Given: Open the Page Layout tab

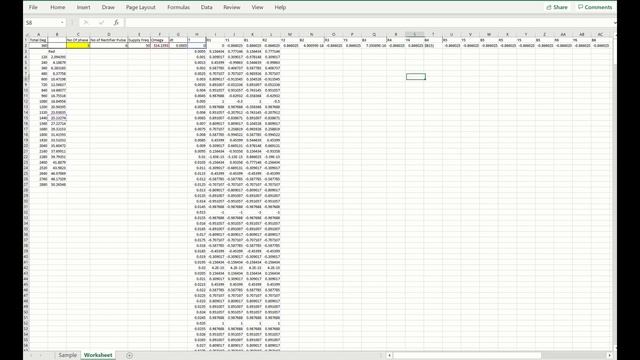Looking at the screenshot, I should 140,7.
